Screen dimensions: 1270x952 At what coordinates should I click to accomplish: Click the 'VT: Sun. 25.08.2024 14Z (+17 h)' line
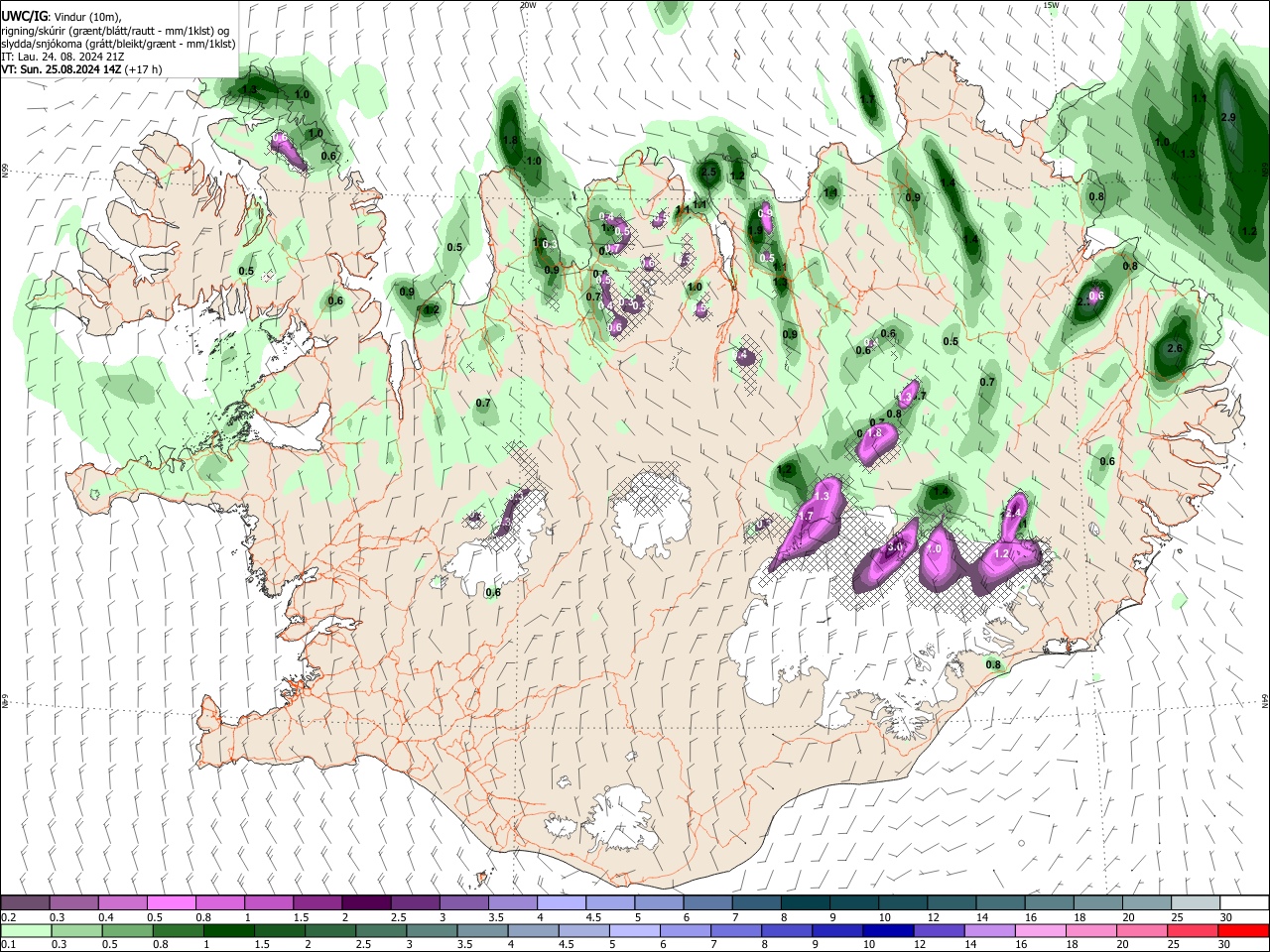click(x=81, y=69)
